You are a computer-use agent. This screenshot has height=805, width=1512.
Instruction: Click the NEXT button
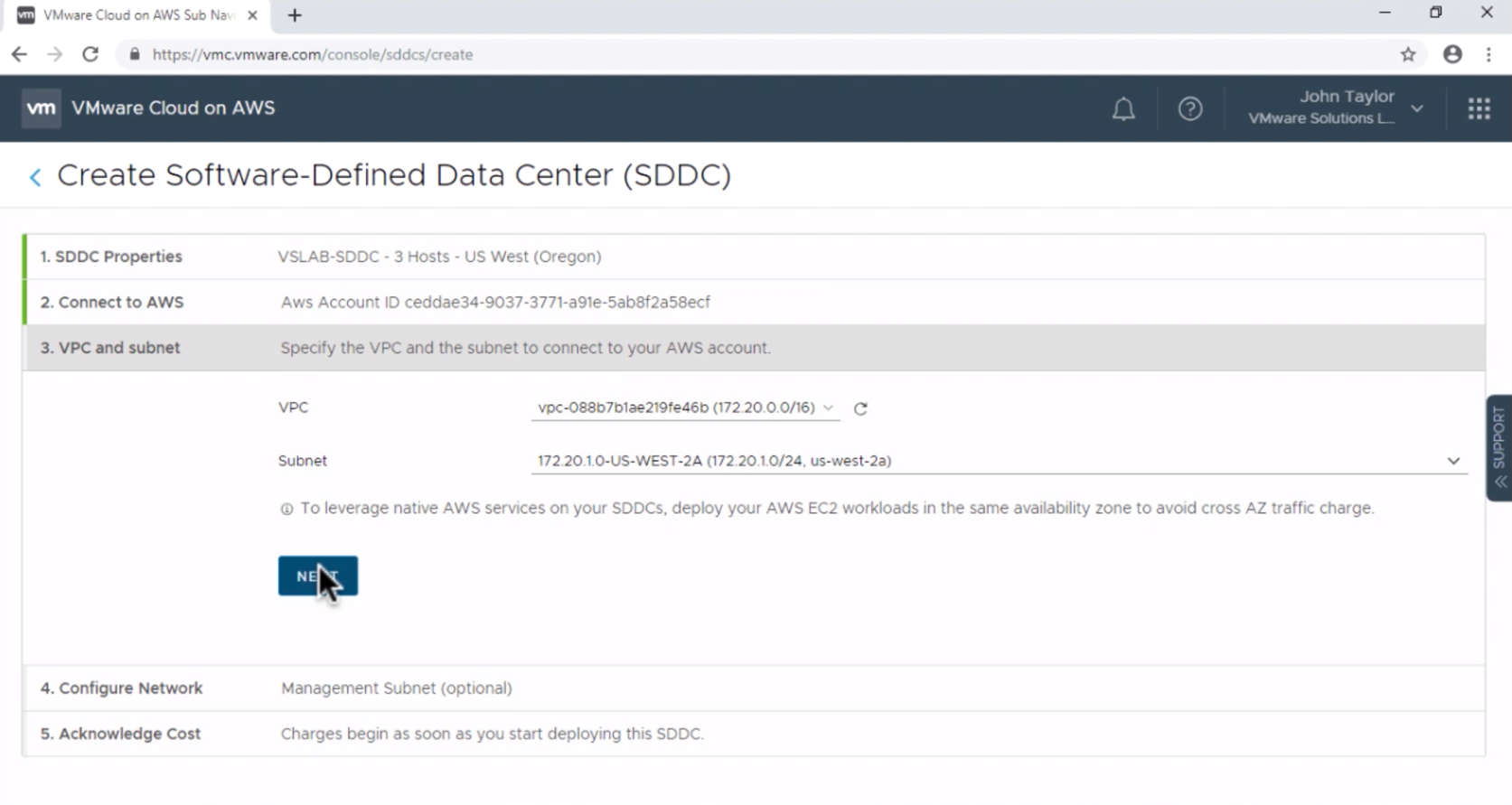[318, 576]
